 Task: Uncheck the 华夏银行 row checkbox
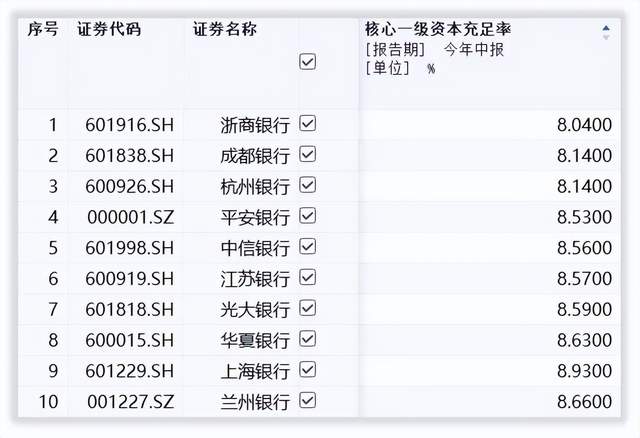pyautogui.click(x=307, y=339)
